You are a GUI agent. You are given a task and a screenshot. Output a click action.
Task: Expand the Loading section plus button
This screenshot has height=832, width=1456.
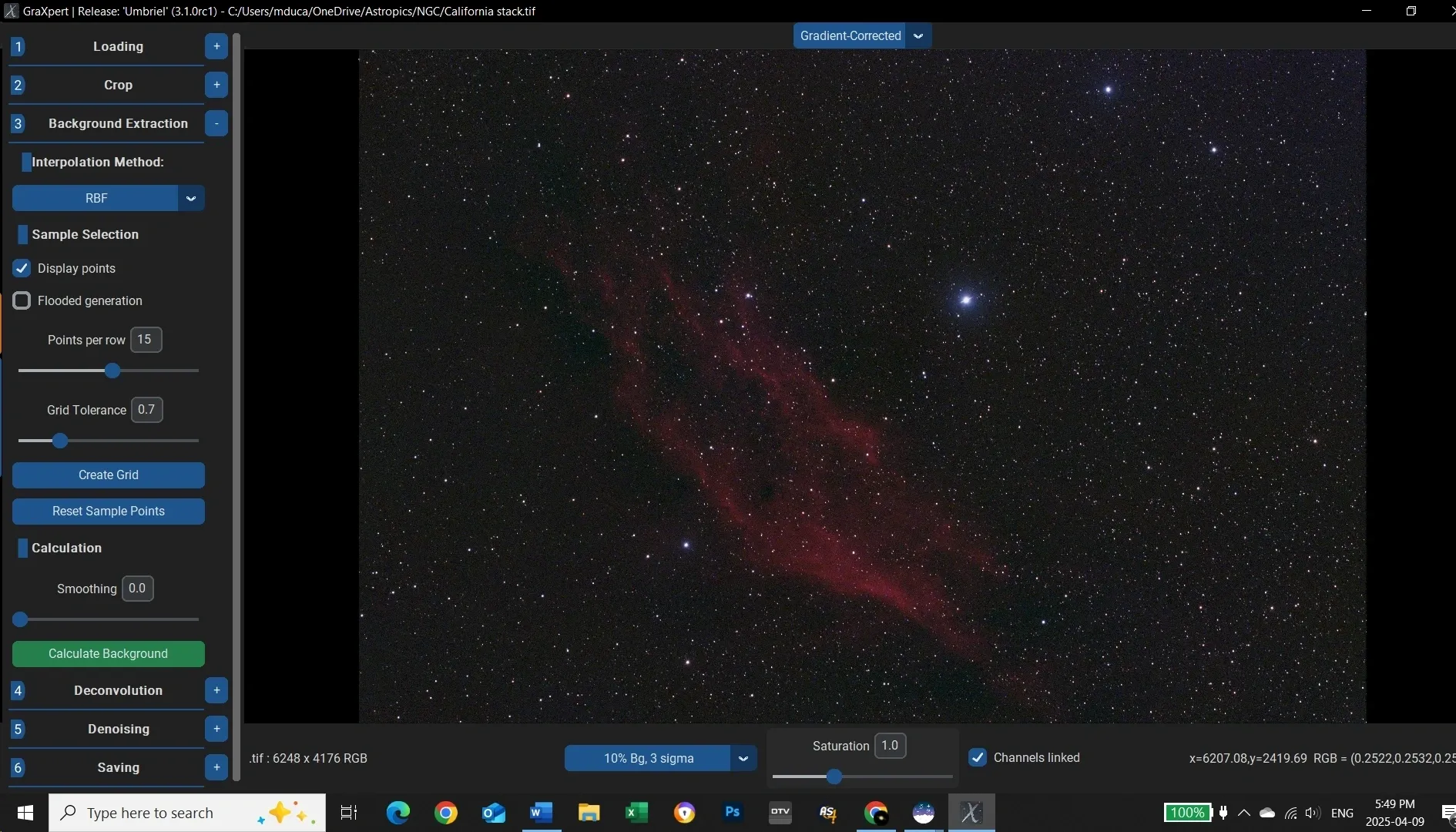[x=216, y=46]
